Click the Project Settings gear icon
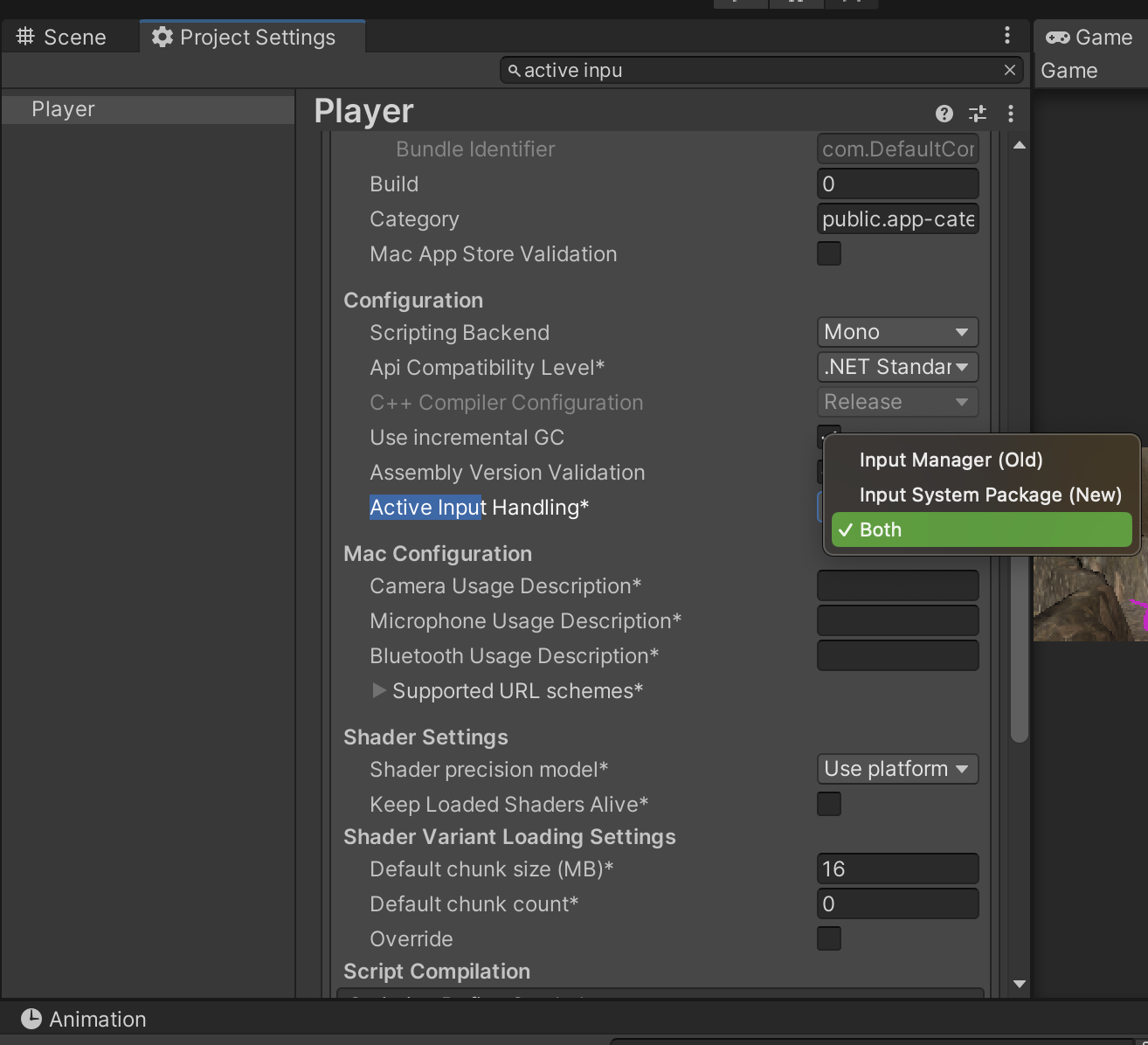This screenshot has width=1148, height=1045. [162, 37]
